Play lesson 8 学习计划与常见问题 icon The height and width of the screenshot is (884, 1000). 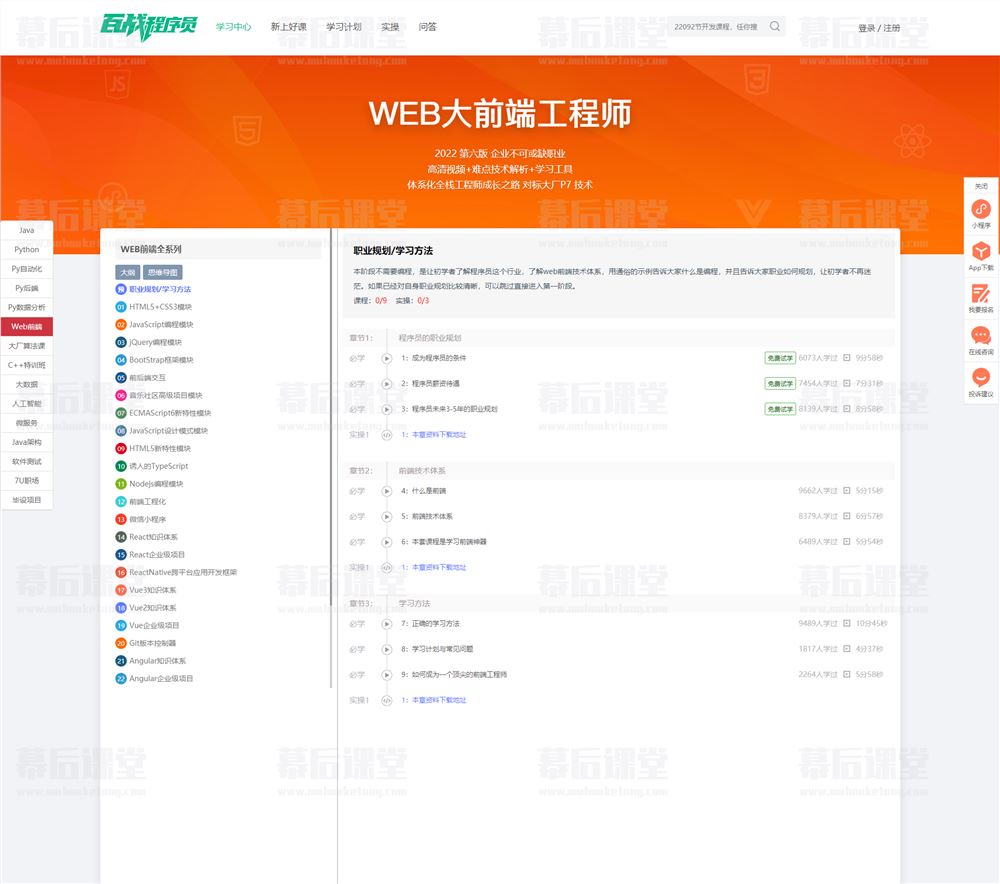click(x=386, y=649)
